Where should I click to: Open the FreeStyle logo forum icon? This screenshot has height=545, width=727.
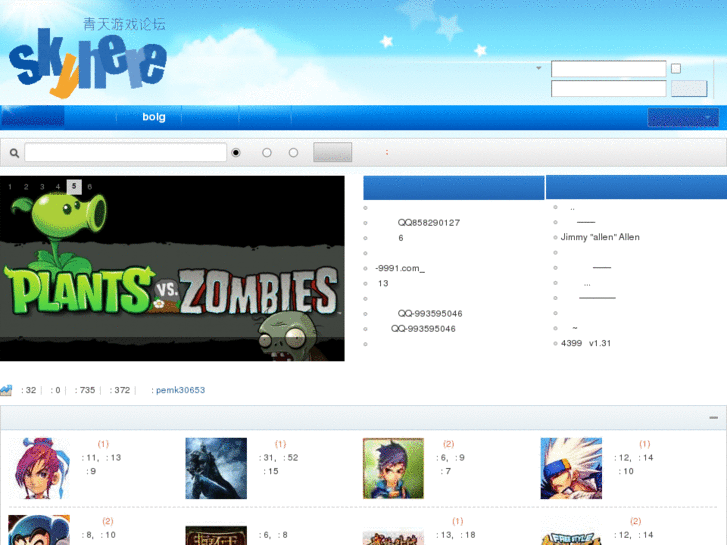tap(571, 537)
